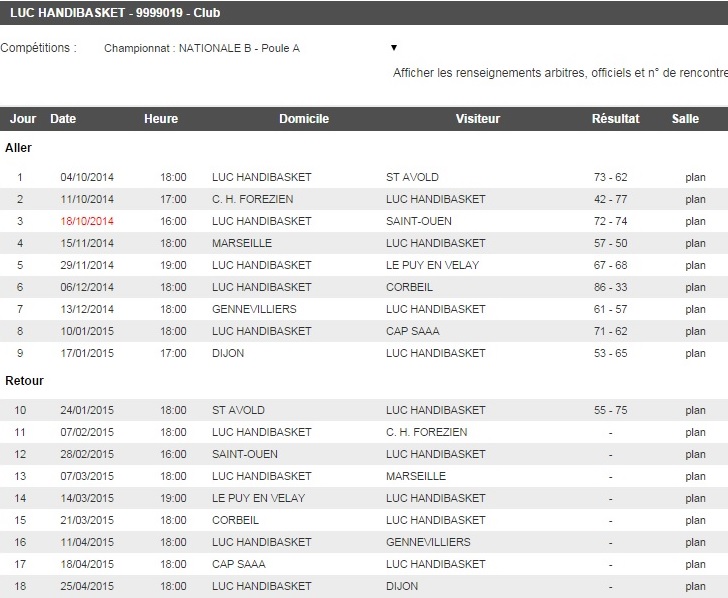The image size is (728, 598).
Task: Open plan link for the 13/12/2014 match
Action: [x=696, y=309]
